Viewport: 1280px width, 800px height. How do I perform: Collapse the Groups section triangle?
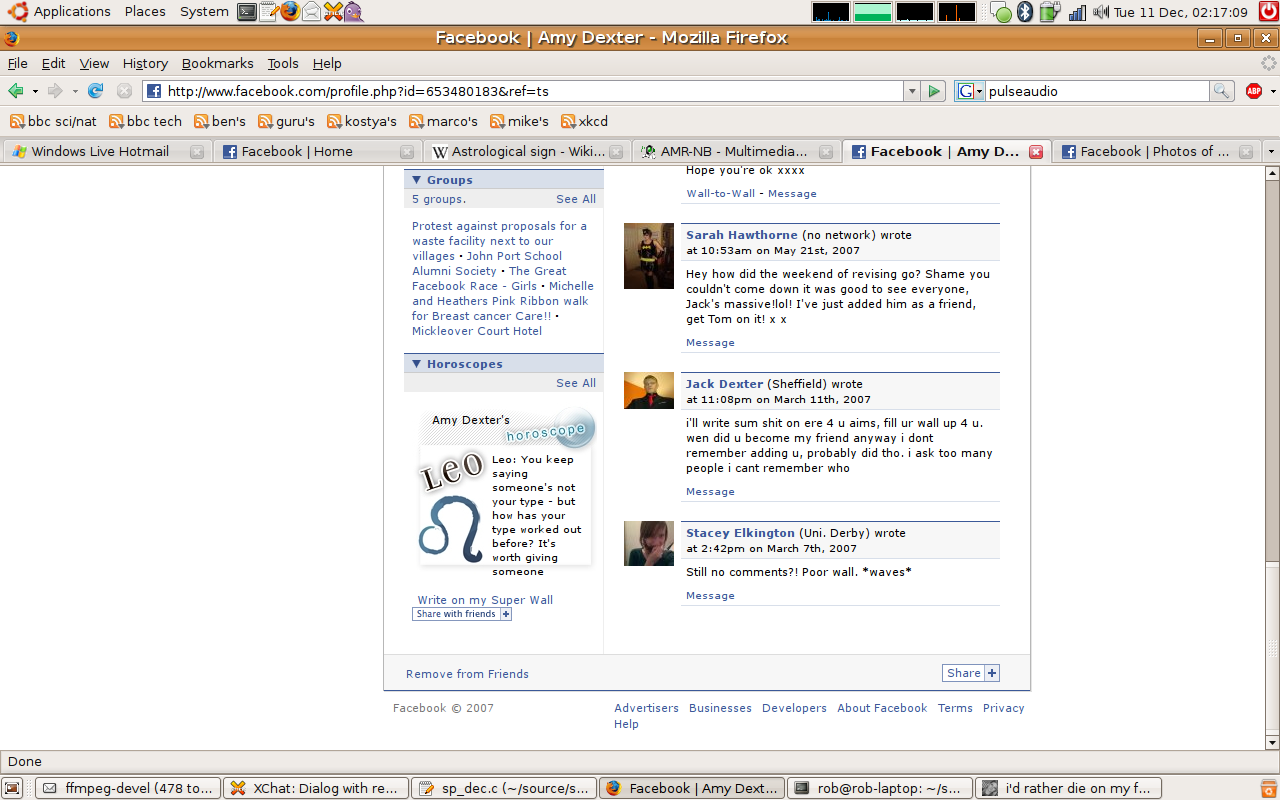click(417, 180)
